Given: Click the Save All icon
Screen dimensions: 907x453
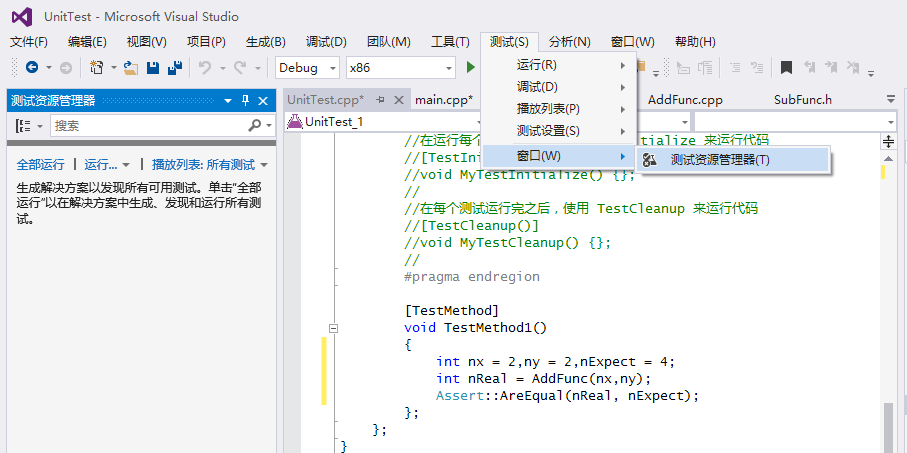Looking at the screenshot, I should (175, 68).
